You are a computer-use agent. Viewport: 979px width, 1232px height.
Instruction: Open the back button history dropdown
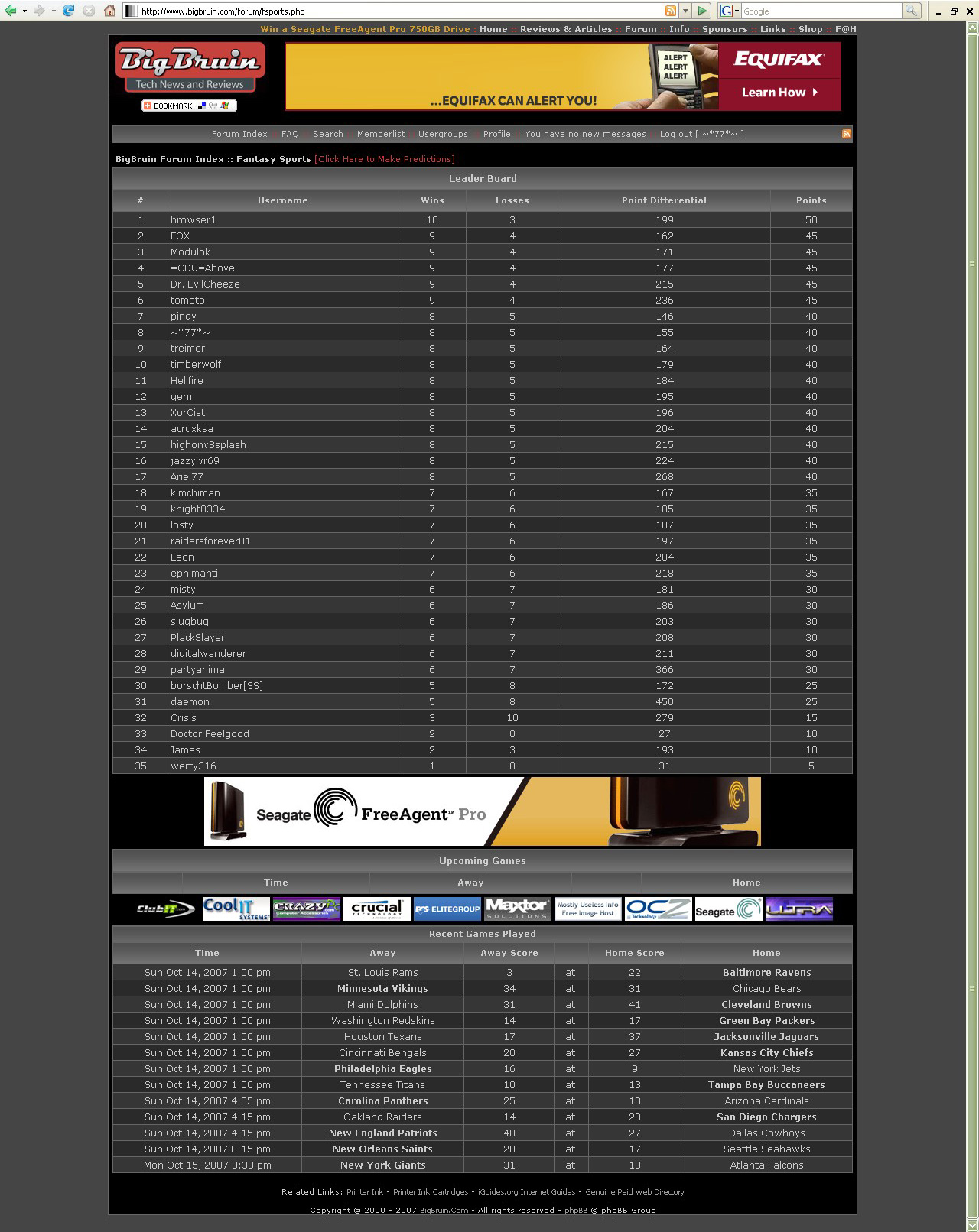point(24,11)
